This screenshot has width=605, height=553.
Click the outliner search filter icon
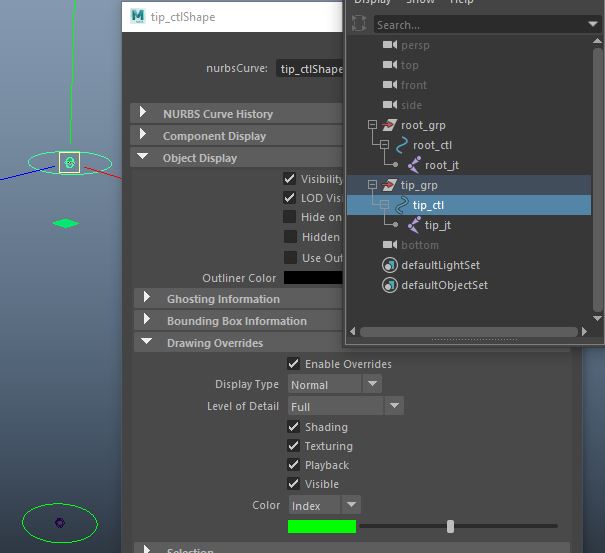pyautogui.click(x=360, y=24)
